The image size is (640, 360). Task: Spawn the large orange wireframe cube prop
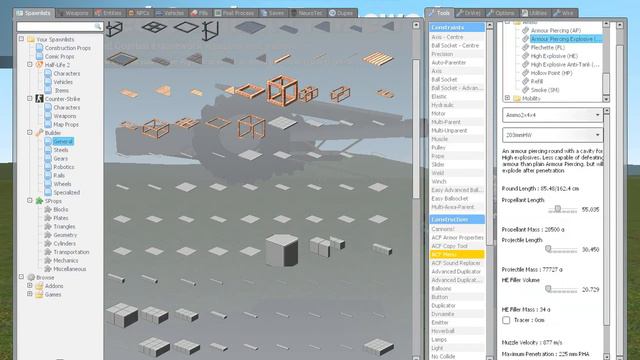point(282,91)
